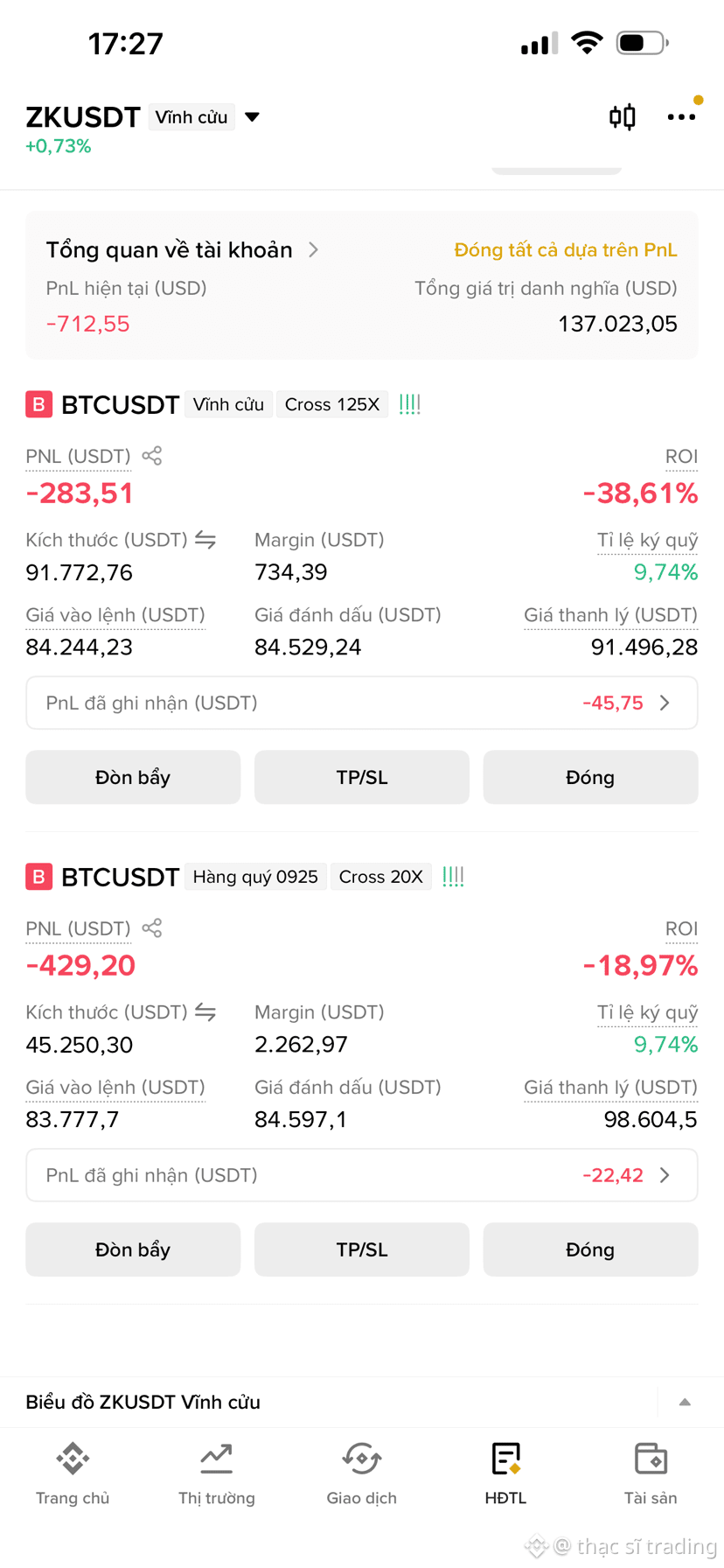
Task: Open realized PnL -45,75 details
Action: pos(362,703)
